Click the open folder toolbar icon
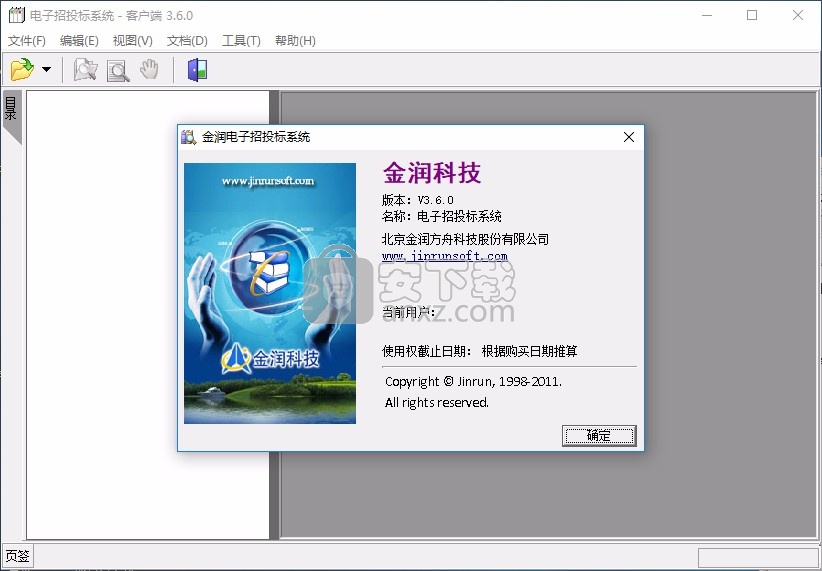Viewport: 822px width, 571px height. pyautogui.click(x=23, y=70)
